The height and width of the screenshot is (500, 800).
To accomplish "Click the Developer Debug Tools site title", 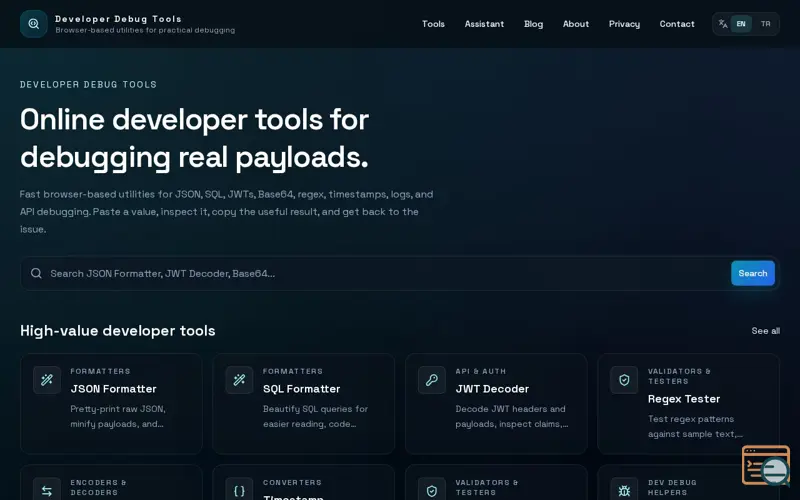I will 118,19.
